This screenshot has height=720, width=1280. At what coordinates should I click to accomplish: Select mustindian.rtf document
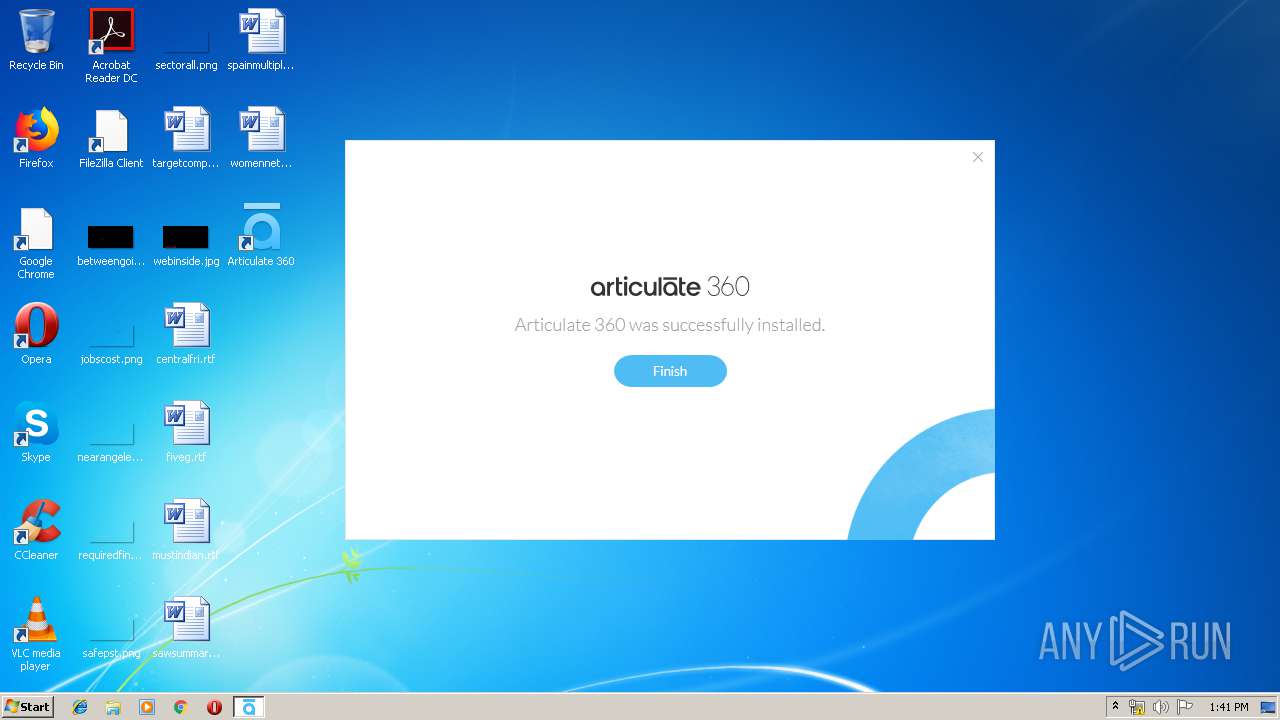click(186, 530)
